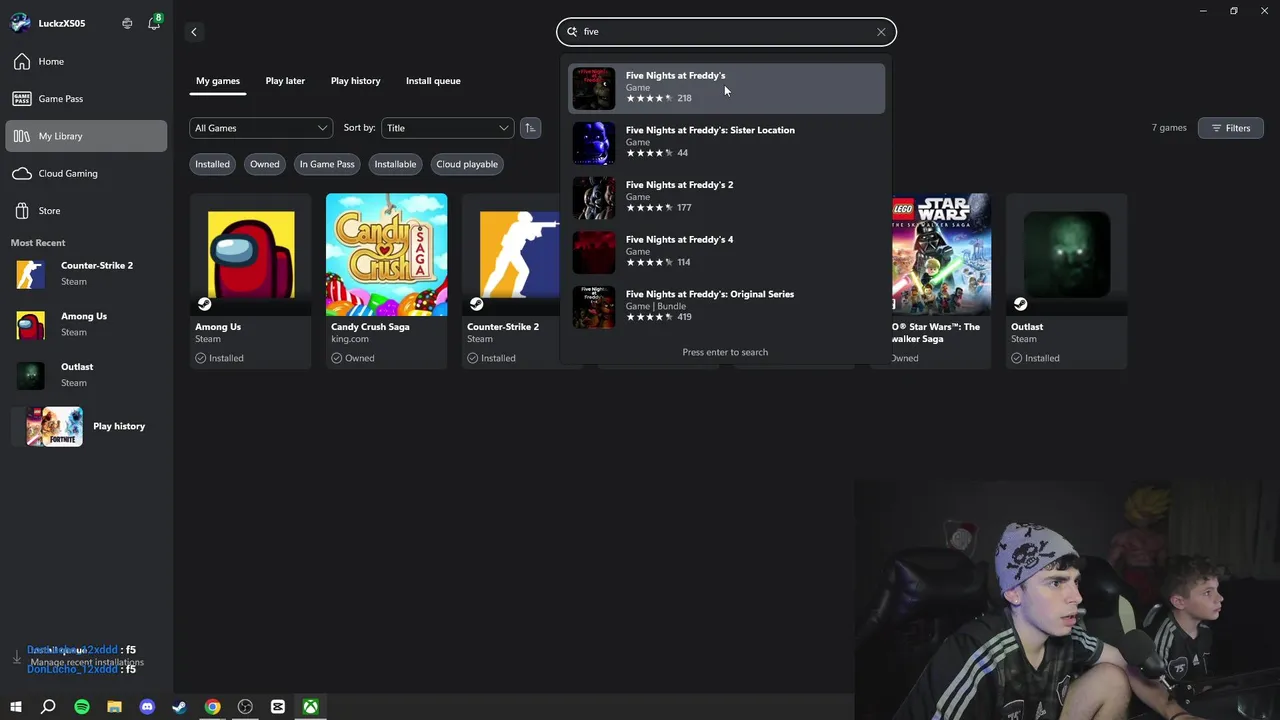Select Five Nights at Freddy's search result

pos(726,88)
